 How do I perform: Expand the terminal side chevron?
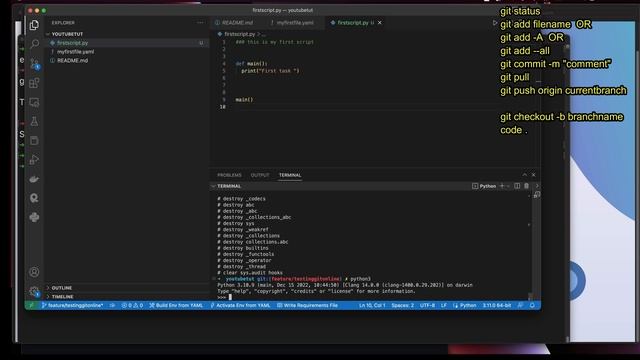point(537,186)
